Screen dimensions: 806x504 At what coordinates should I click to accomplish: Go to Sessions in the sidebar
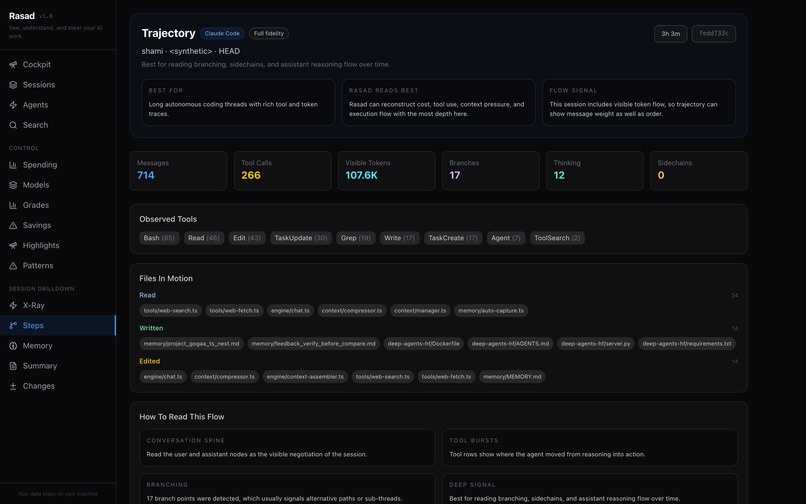pos(58,85)
